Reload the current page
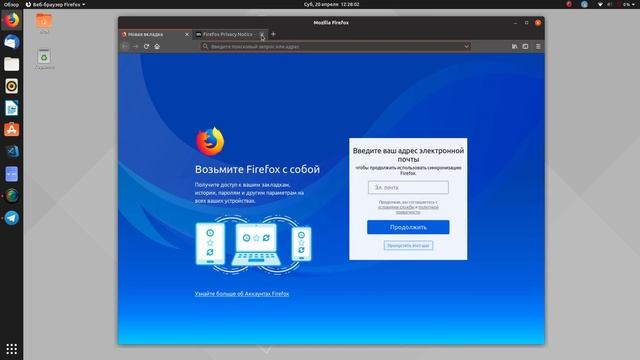The image size is (640, 360). [146, 47]
